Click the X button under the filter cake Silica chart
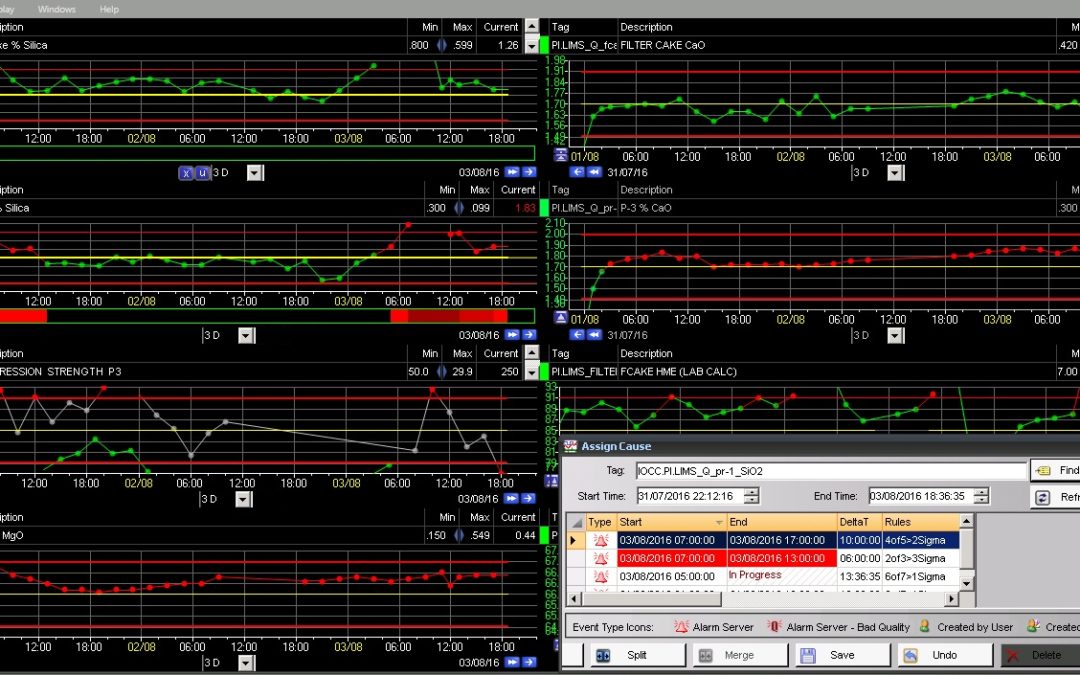The width and height of the screenshot is (1080, 675). pos(186,173)
